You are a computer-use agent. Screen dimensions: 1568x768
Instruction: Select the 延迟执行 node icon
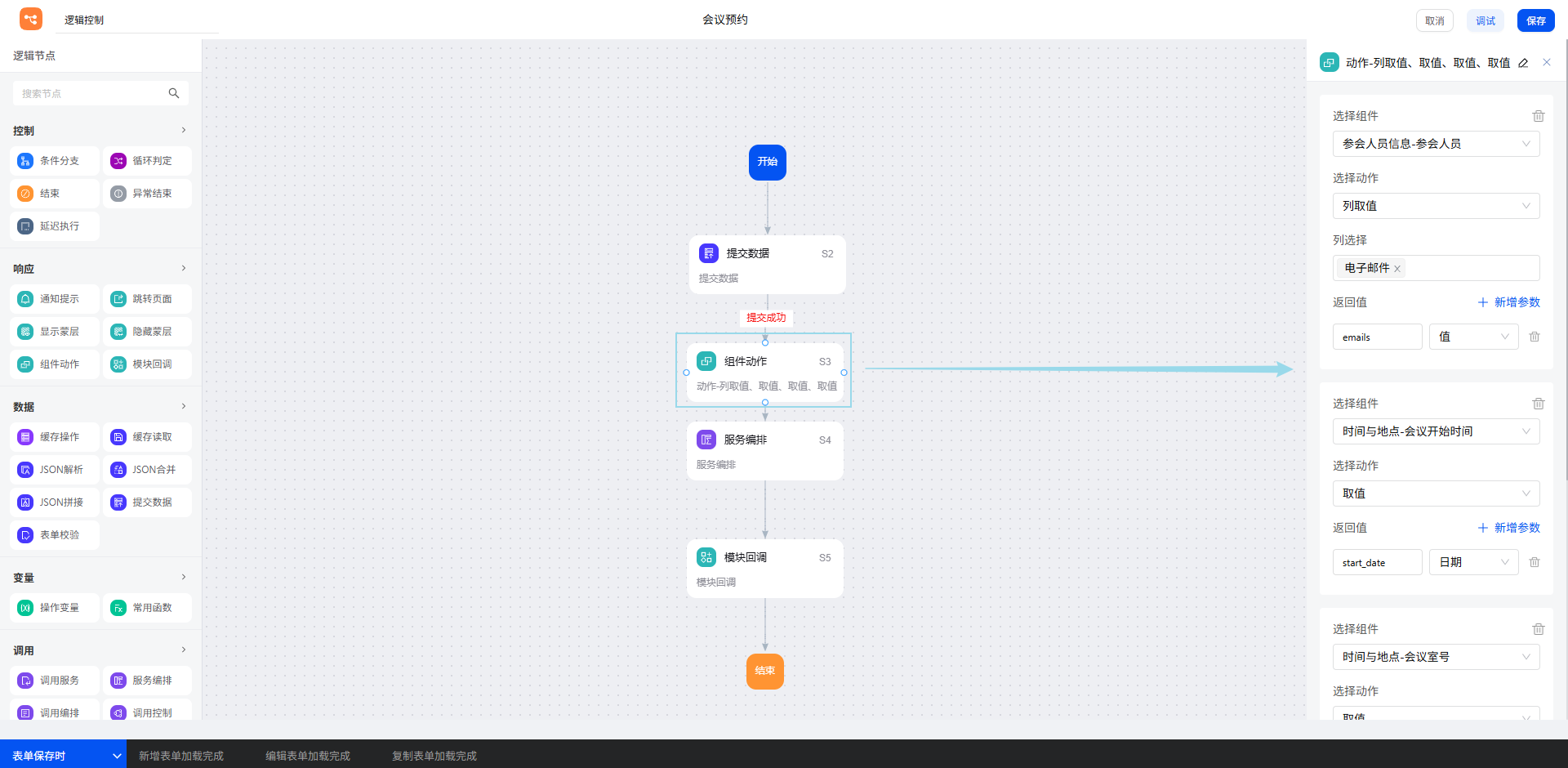coord(25,226)
